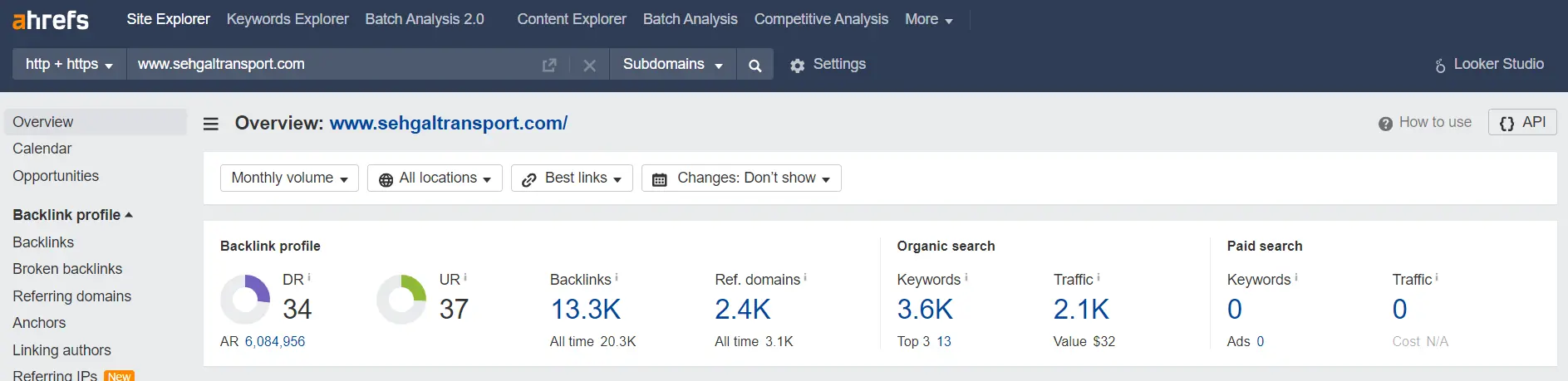Click the Backlinks info icon
This screenshot has height=381, width=1568.
coord(617,277)
